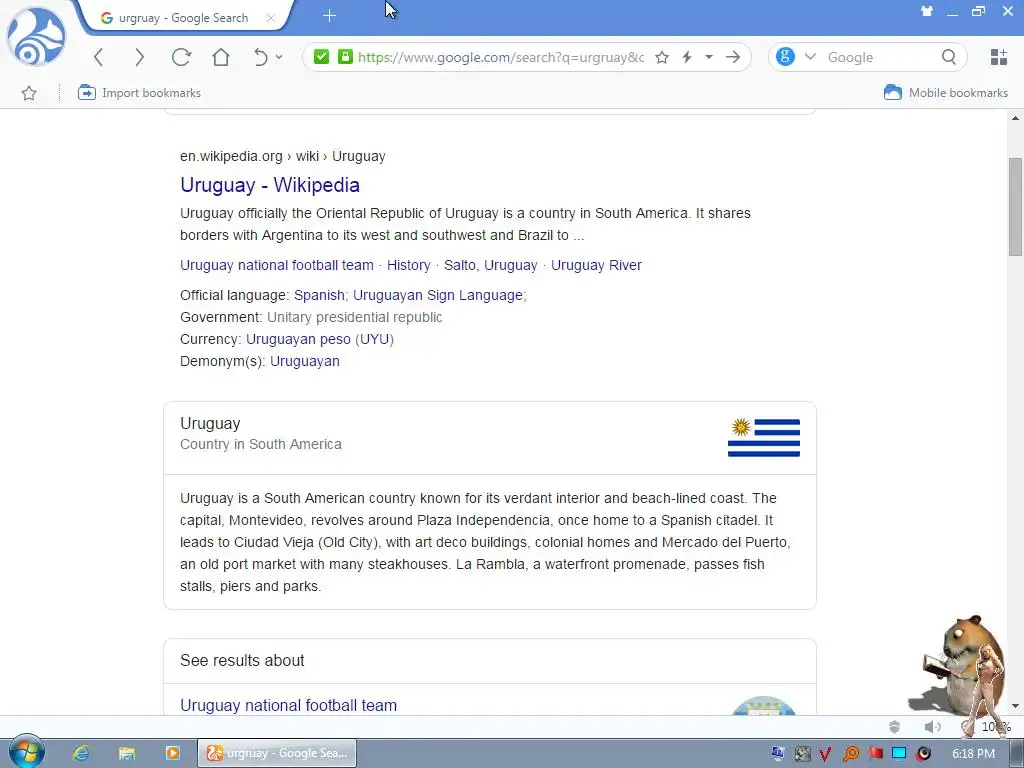Click Import bookmarks
Viewport: 1024px width, 768px height.
tap(139, 93)
